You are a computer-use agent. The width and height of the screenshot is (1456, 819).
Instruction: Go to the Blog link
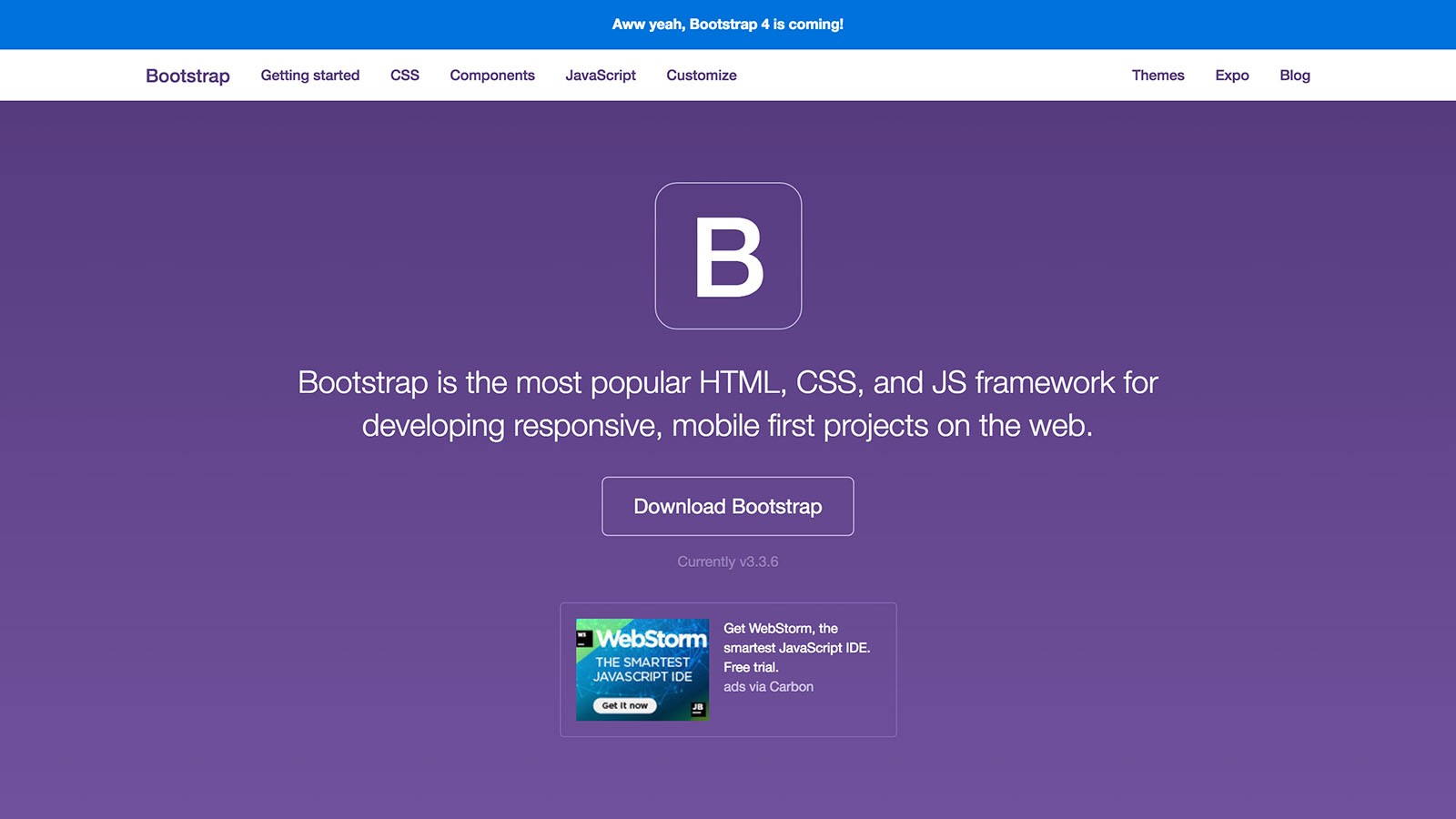click(x=1295, y=76)
